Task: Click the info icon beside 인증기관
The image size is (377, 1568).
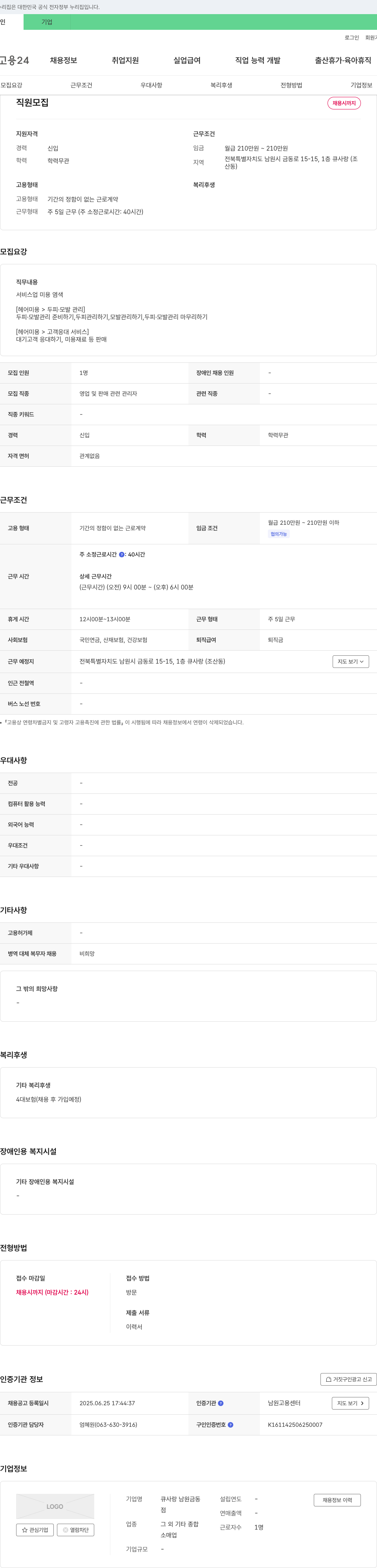Action: (x=220, y=1403)
